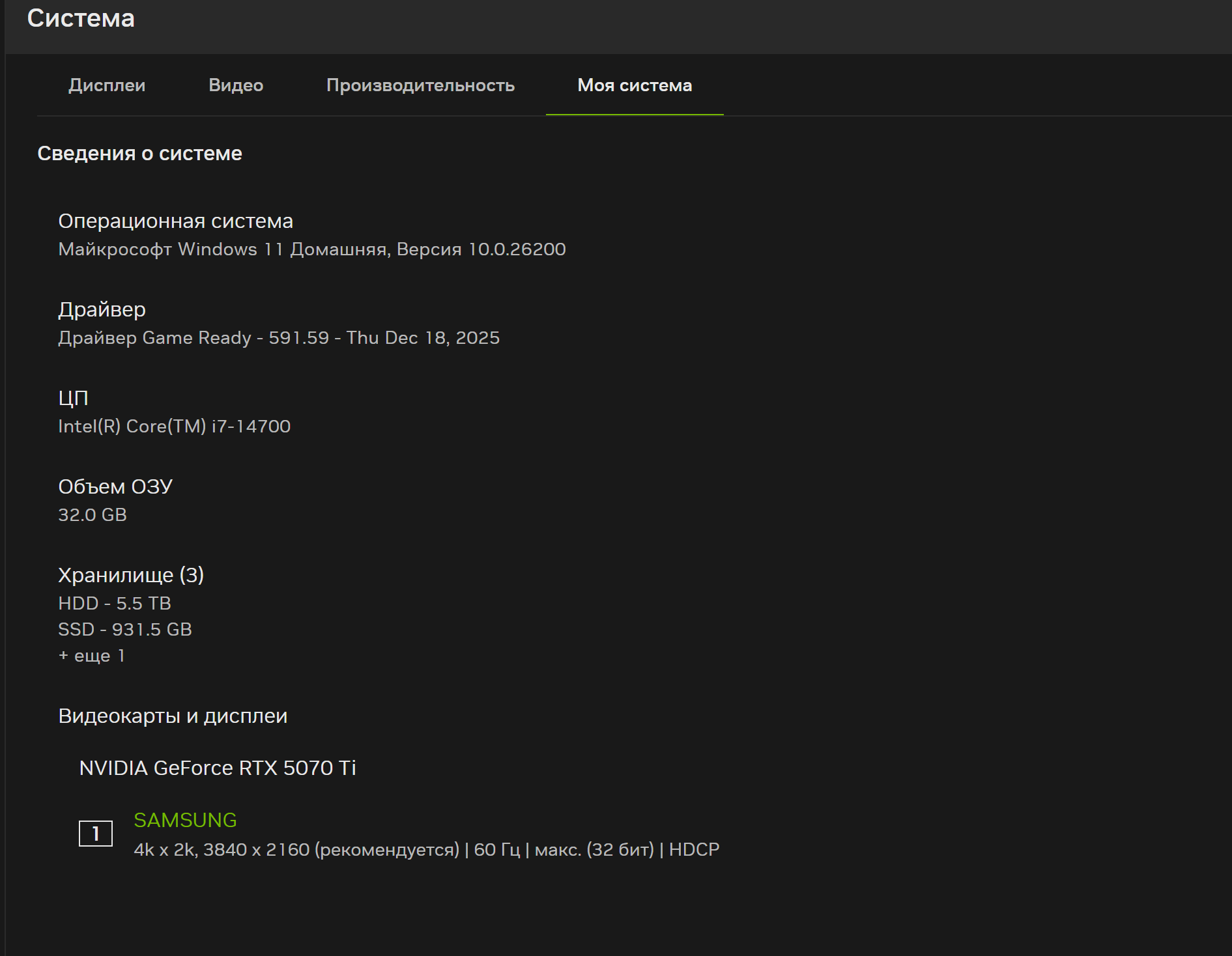Open the SAMSUNG display link
The image size is (1232, 956).
click(185, 820)
